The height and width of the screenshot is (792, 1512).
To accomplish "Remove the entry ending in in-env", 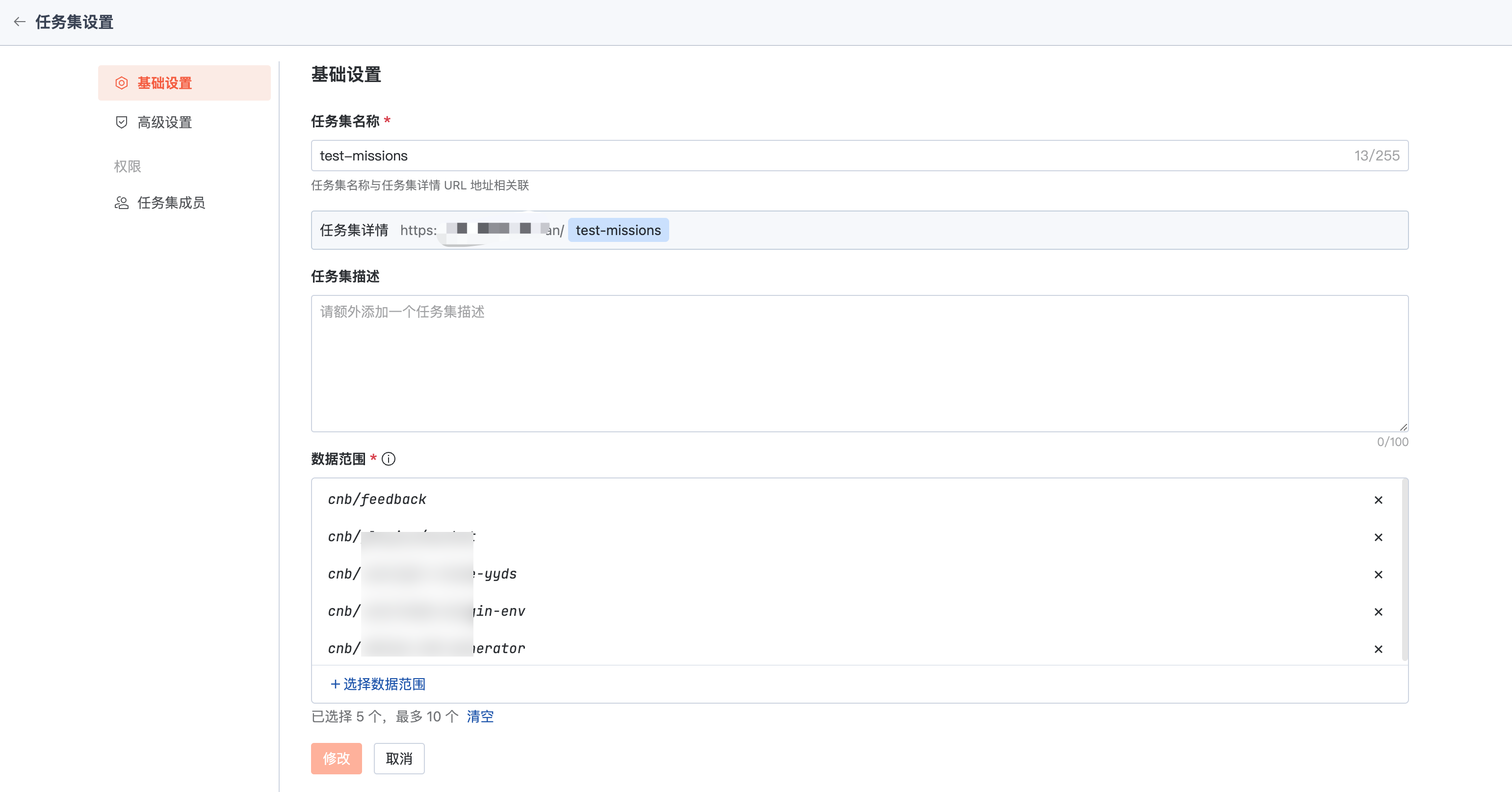I will (x=1378, y=612).
